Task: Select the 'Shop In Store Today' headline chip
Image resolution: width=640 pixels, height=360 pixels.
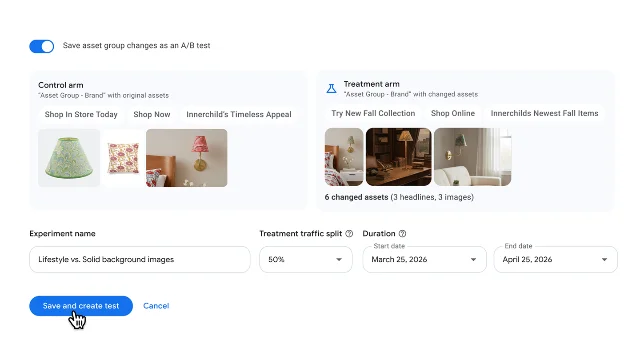Action: (x=81, y=114)
